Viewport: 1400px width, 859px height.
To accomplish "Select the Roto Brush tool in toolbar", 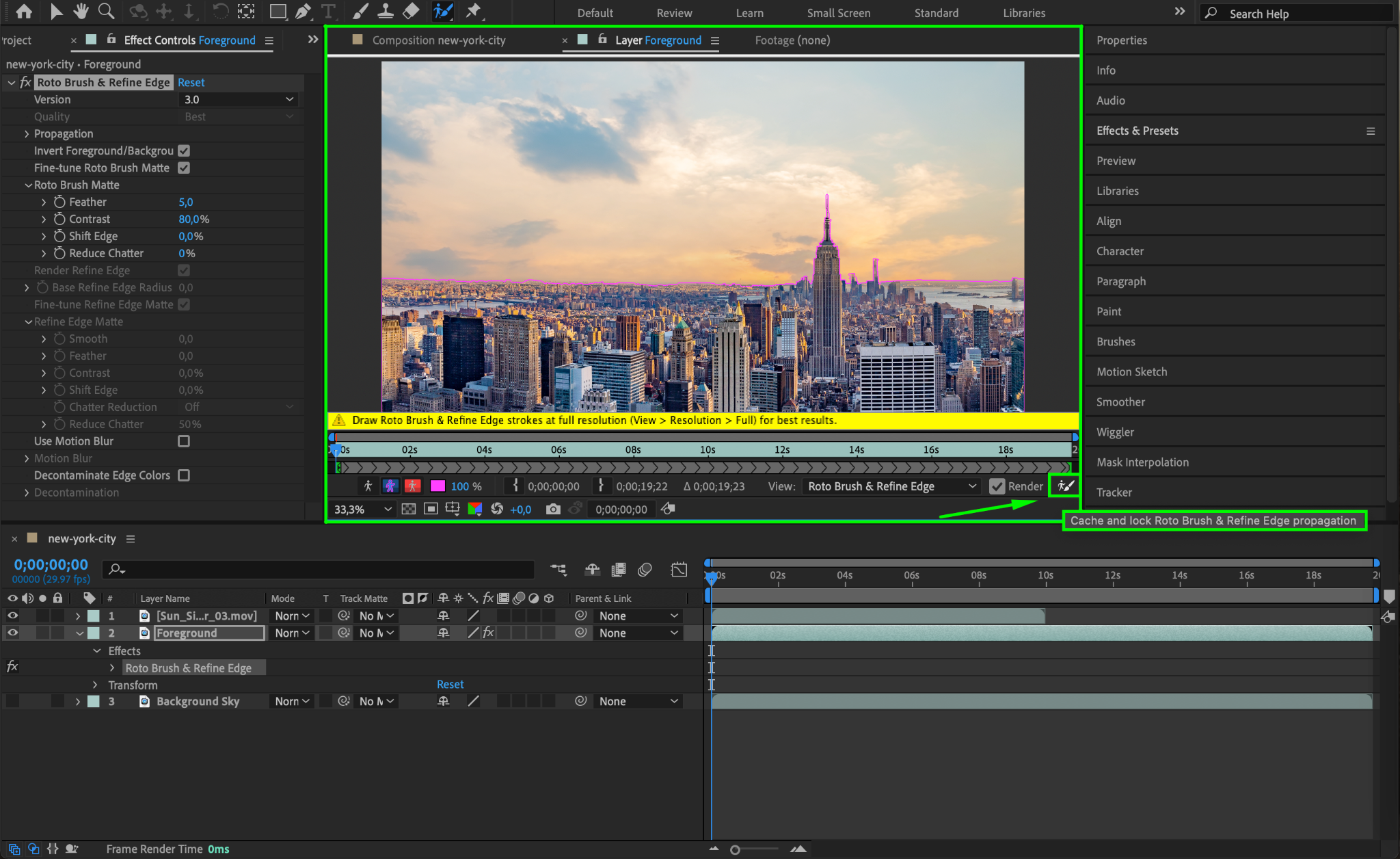I will pos(443,11).
